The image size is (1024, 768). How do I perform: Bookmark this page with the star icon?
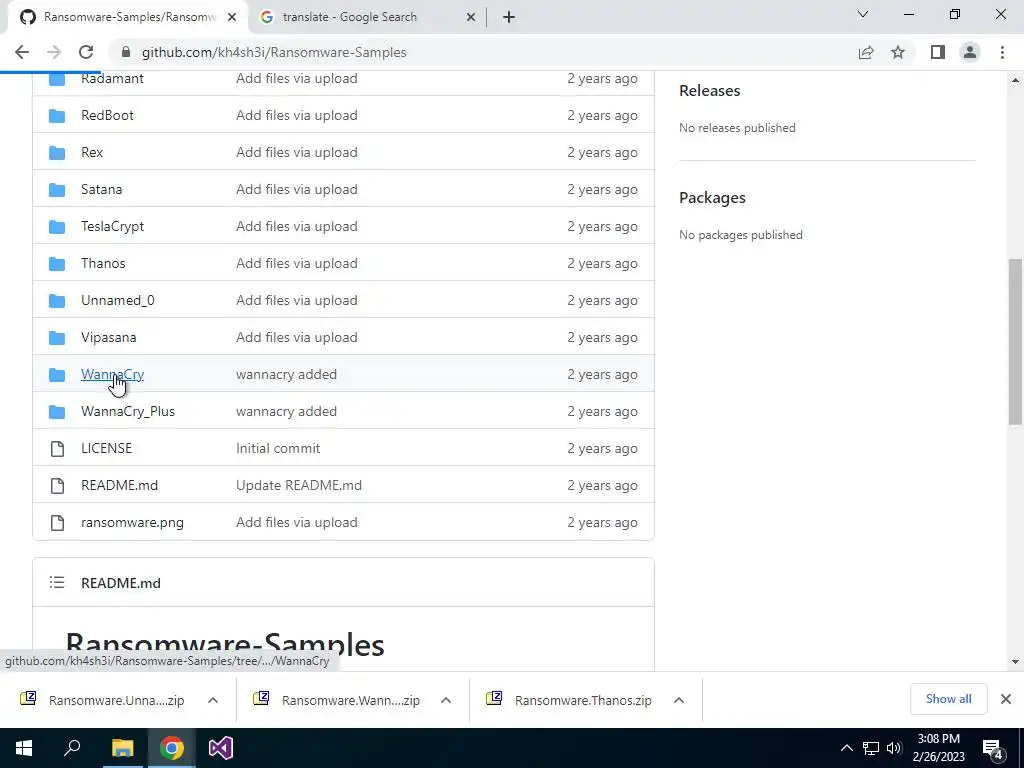pyautogui.click(x=898, y=52)
